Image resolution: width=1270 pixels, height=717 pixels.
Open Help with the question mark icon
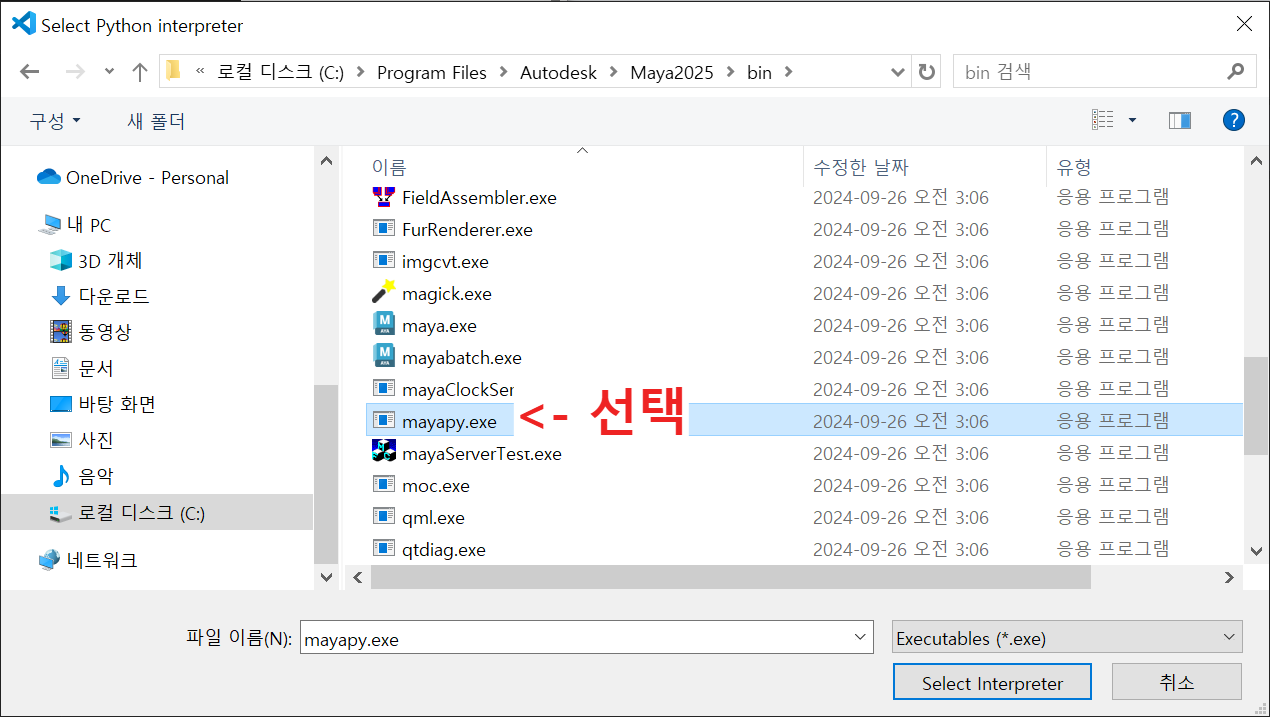(x=1234, y=120)
